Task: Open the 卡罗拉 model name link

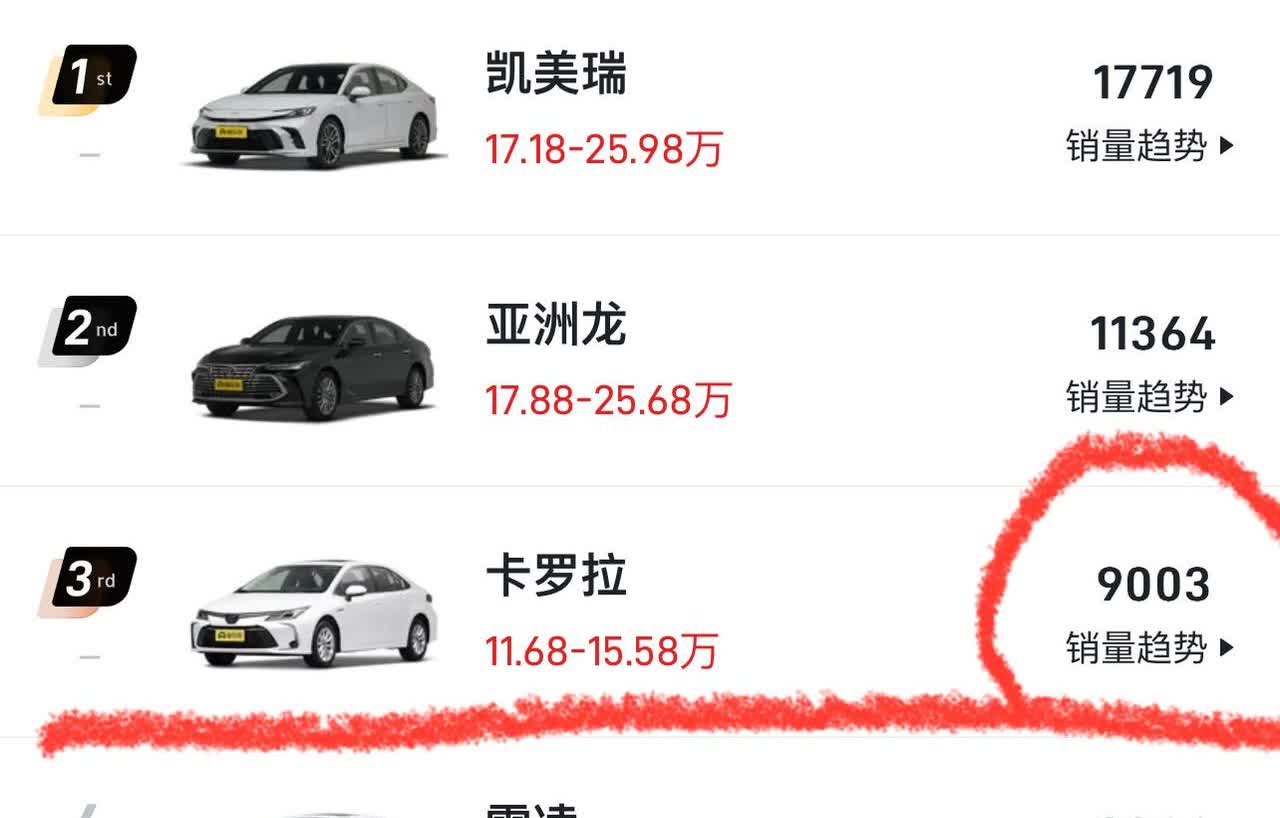Action: pyautogui.click(x=556, y=577)
